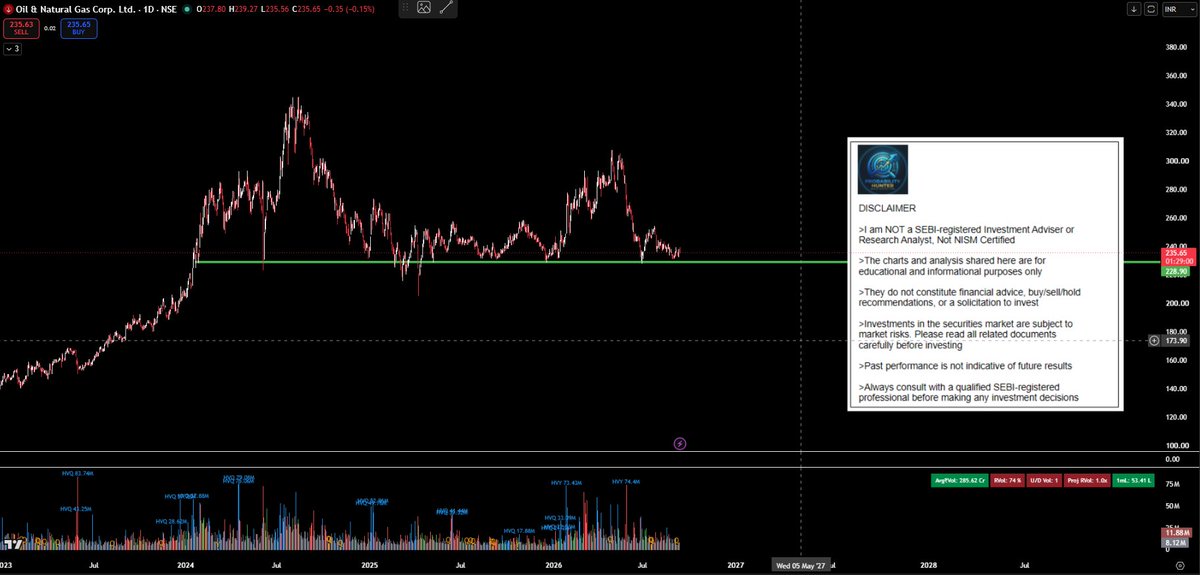Click the circular-arrows button beside the INR selector
Image resolution: width=1200 pixels, height=575 pixels.
pyautogui.click(x=1151, y=8)
